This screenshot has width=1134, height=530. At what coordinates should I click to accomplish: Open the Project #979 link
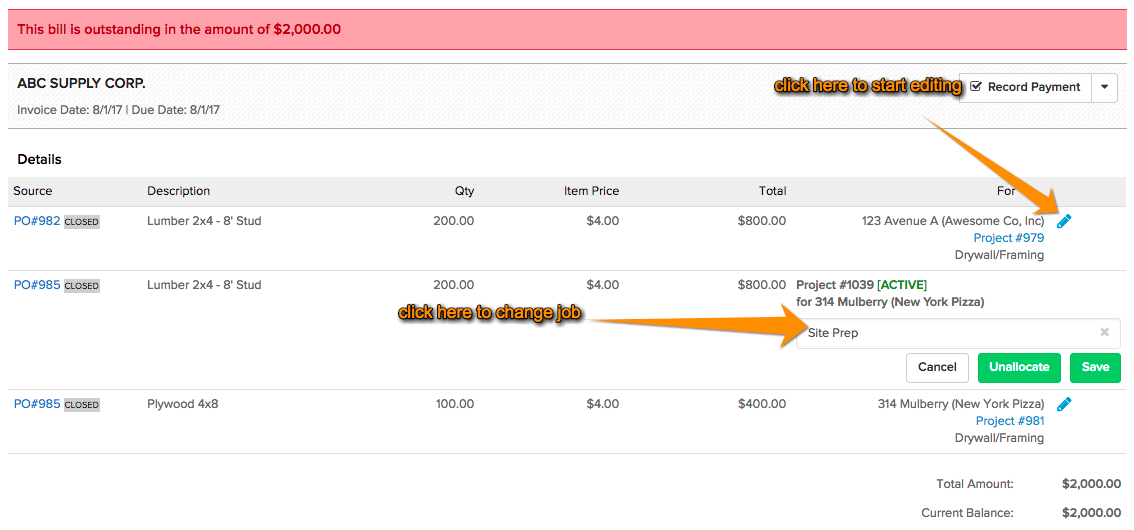tap(1009, 238)
